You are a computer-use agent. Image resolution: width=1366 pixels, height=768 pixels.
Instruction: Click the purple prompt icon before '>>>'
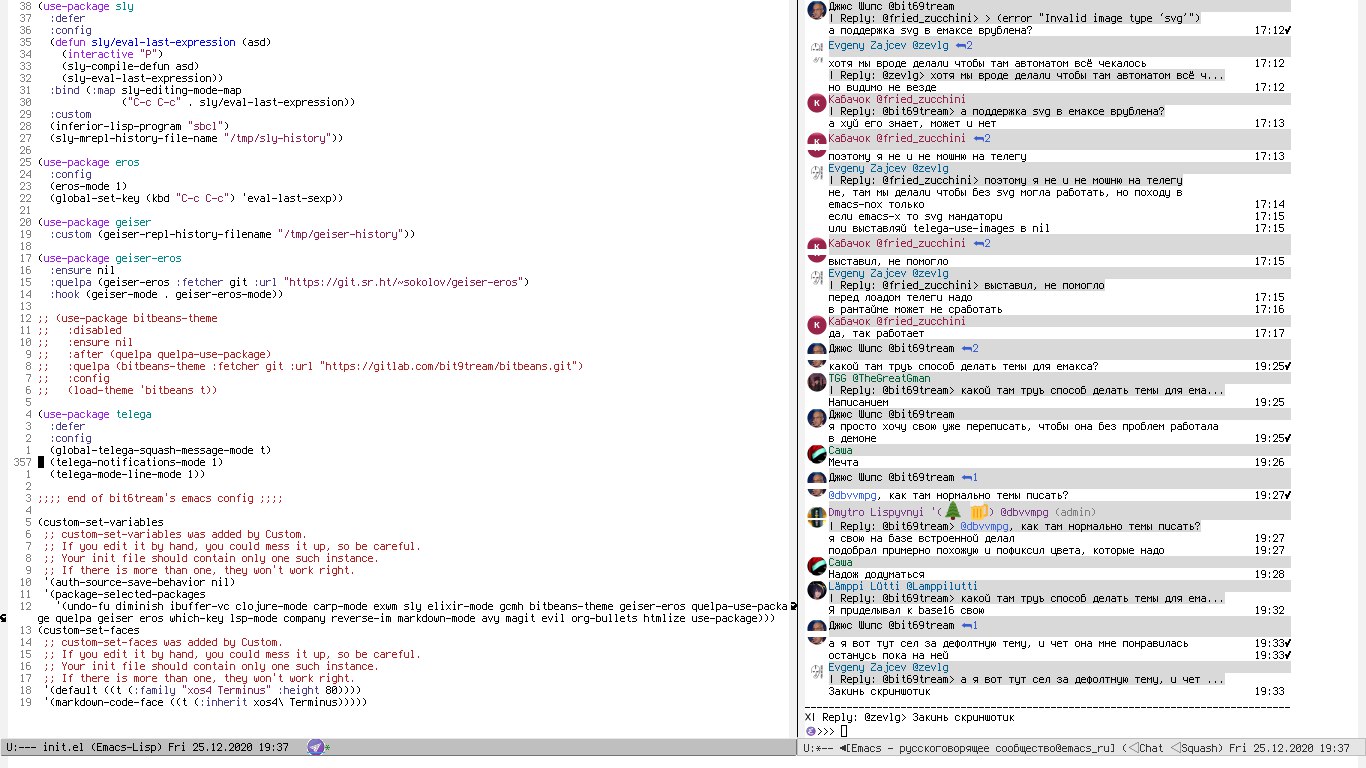point(810,731)
